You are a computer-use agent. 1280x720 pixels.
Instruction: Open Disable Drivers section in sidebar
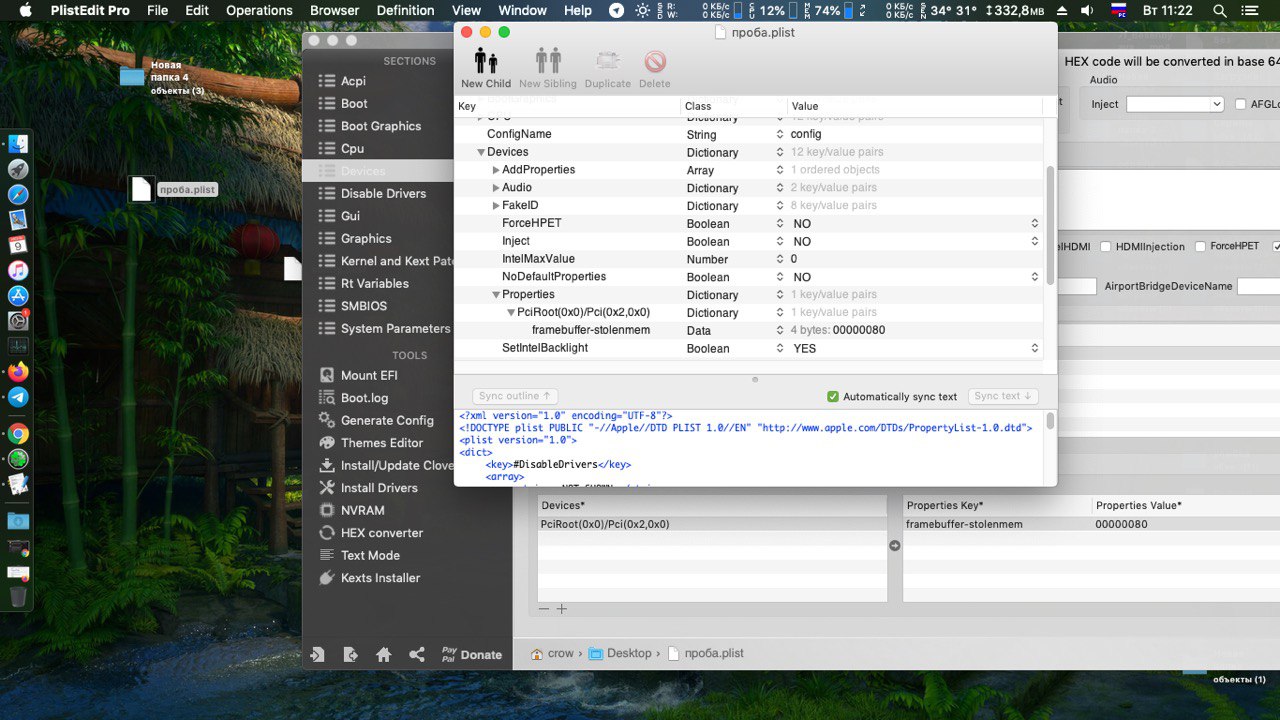tap(383, 193)
